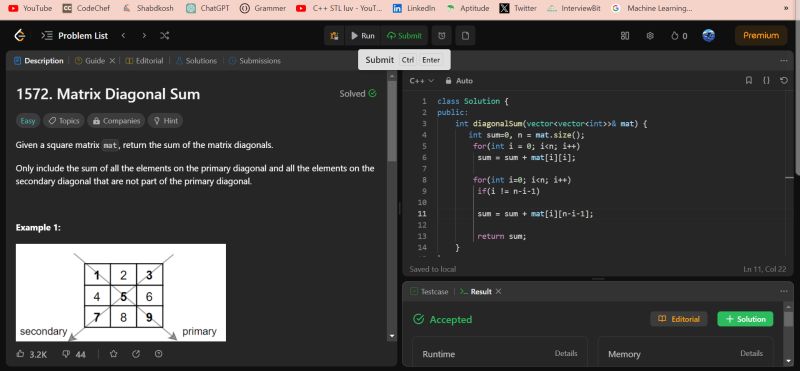Share the problem icon

(x=136, y=354)
